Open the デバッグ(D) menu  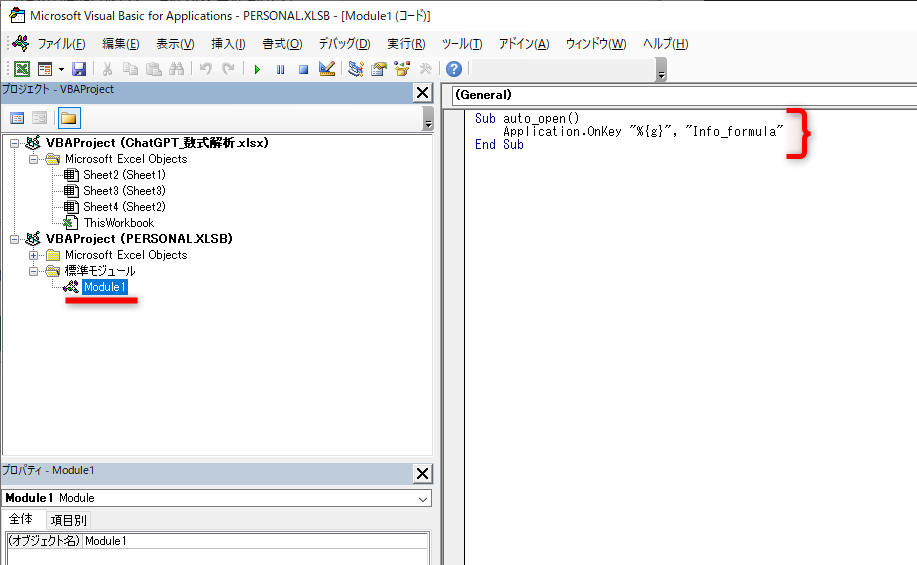pyautogui.click(x=344, y=44)
